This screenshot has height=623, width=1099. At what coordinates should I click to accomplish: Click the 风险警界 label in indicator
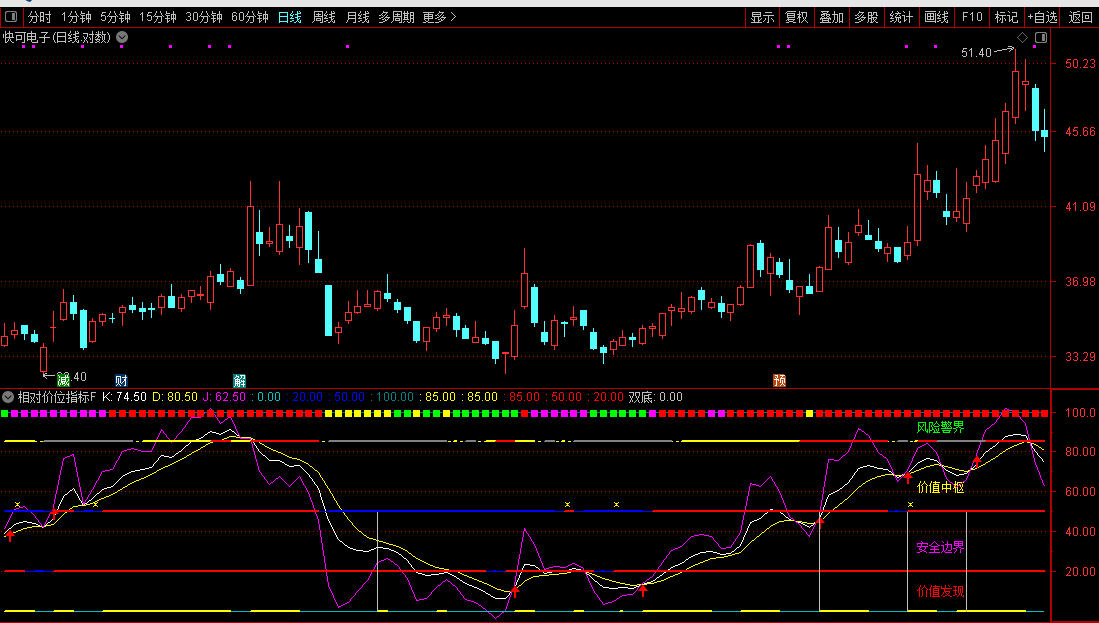(x=940, y=428)
